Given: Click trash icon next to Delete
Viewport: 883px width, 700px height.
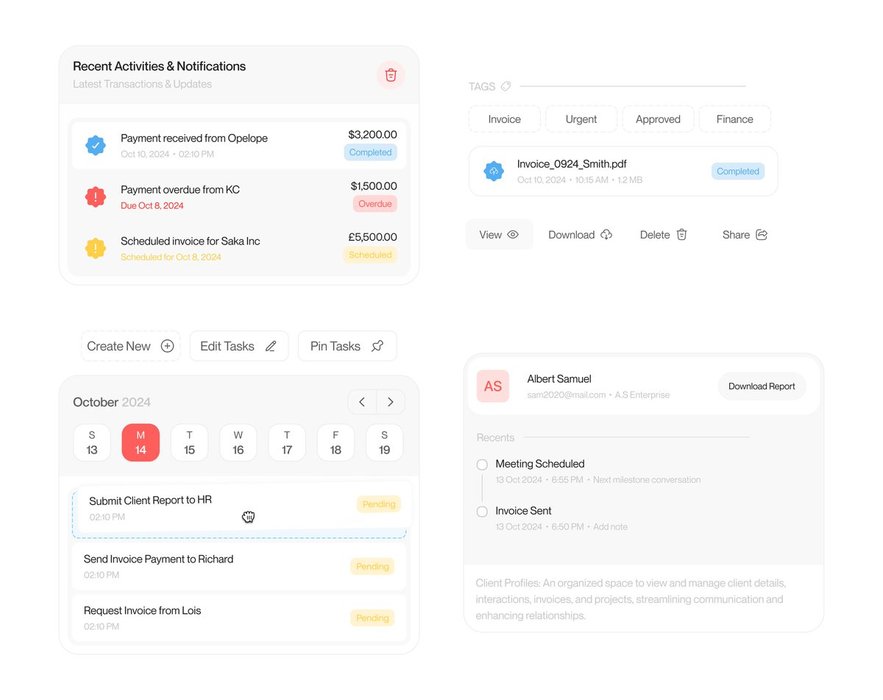Looking at the screenshot, I should [681, 235].
